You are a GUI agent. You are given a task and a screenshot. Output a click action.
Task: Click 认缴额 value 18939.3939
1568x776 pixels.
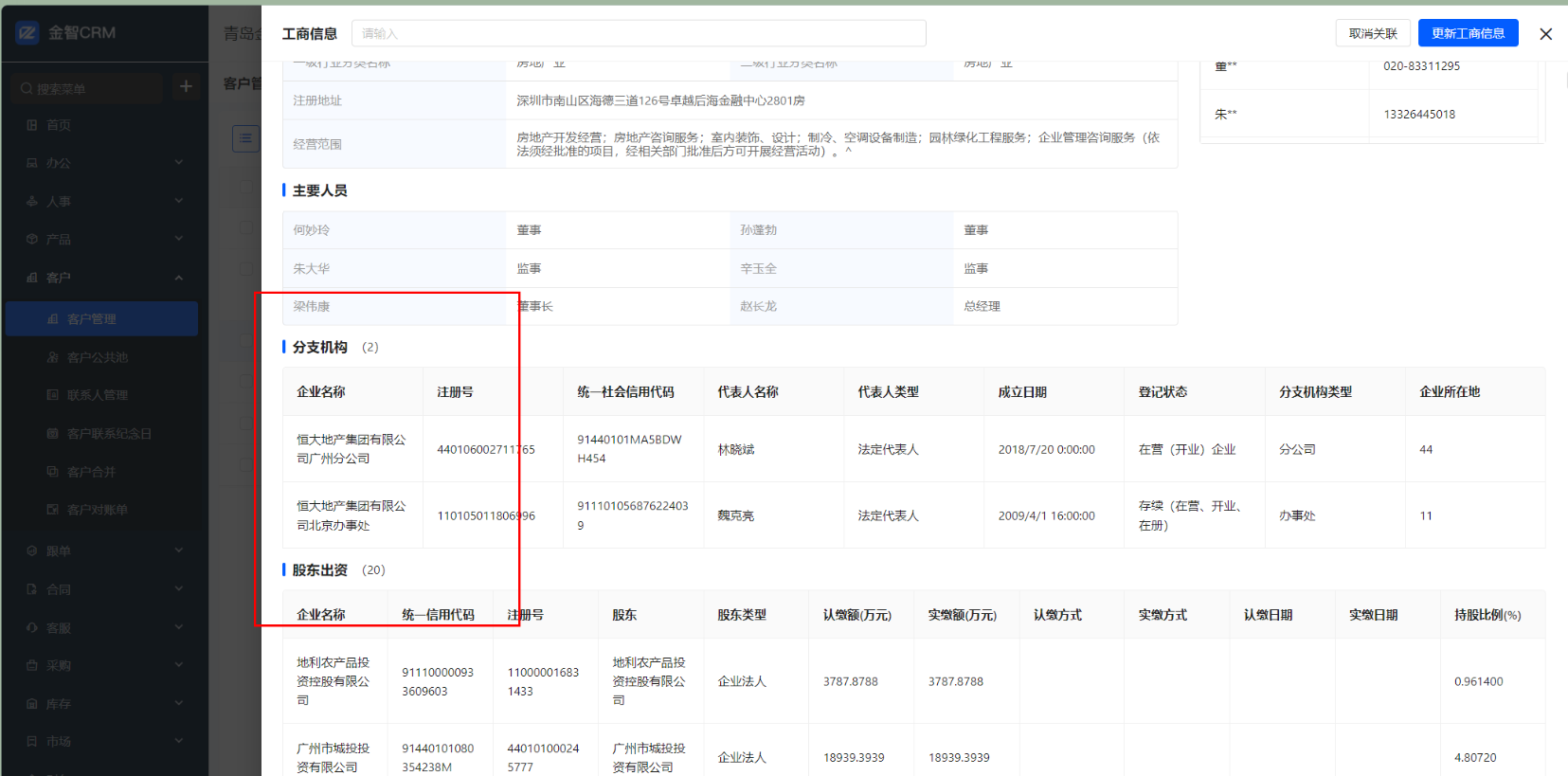pos(854,757)
